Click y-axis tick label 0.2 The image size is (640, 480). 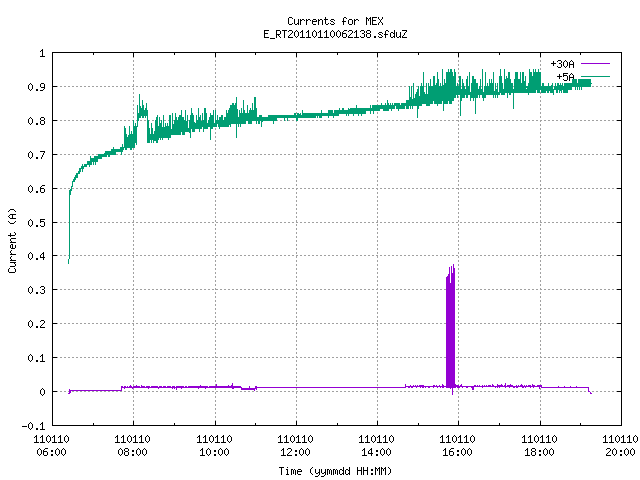tap(36, 324)
